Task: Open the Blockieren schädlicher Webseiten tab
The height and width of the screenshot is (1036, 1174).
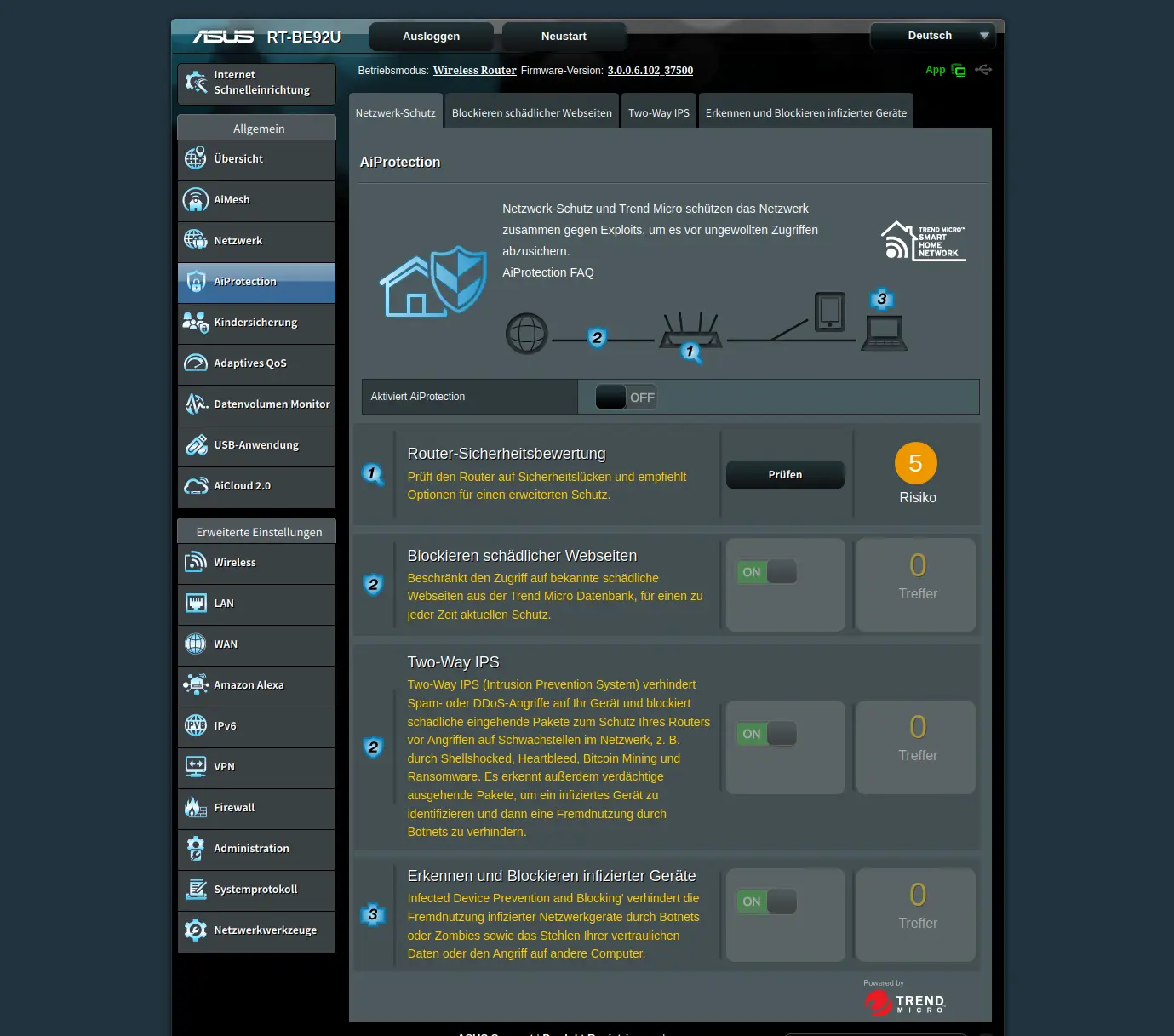Action: click(x=531, y=113)
